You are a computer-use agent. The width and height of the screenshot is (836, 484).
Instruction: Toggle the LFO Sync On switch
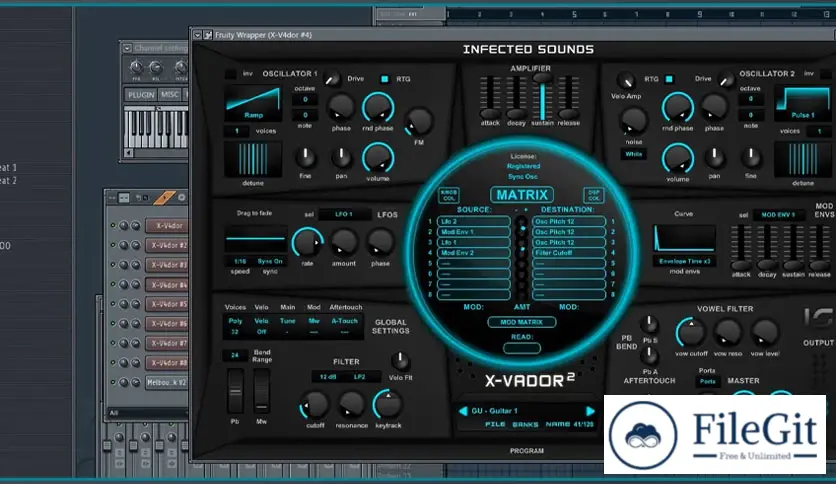tap(270, 261)
